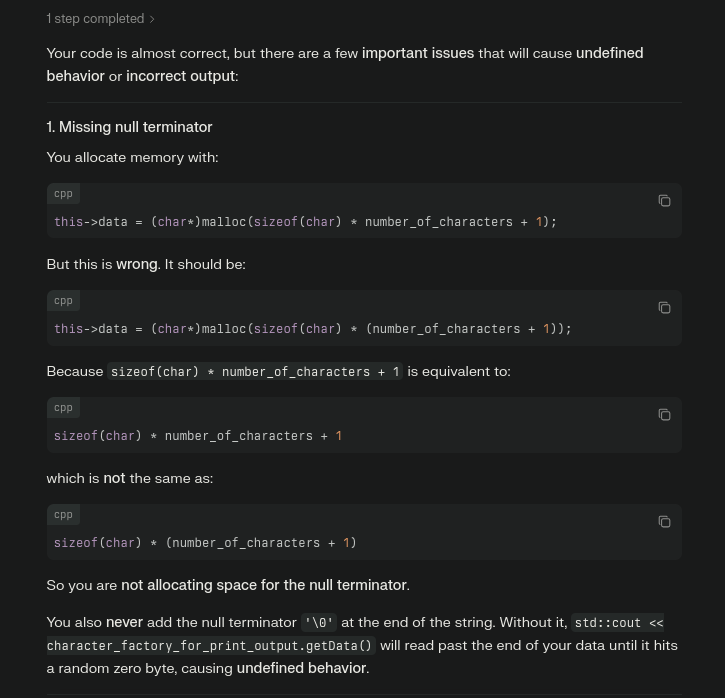Expand the '1 step completed' section
The image size is (725, 698).
[101, 18]
